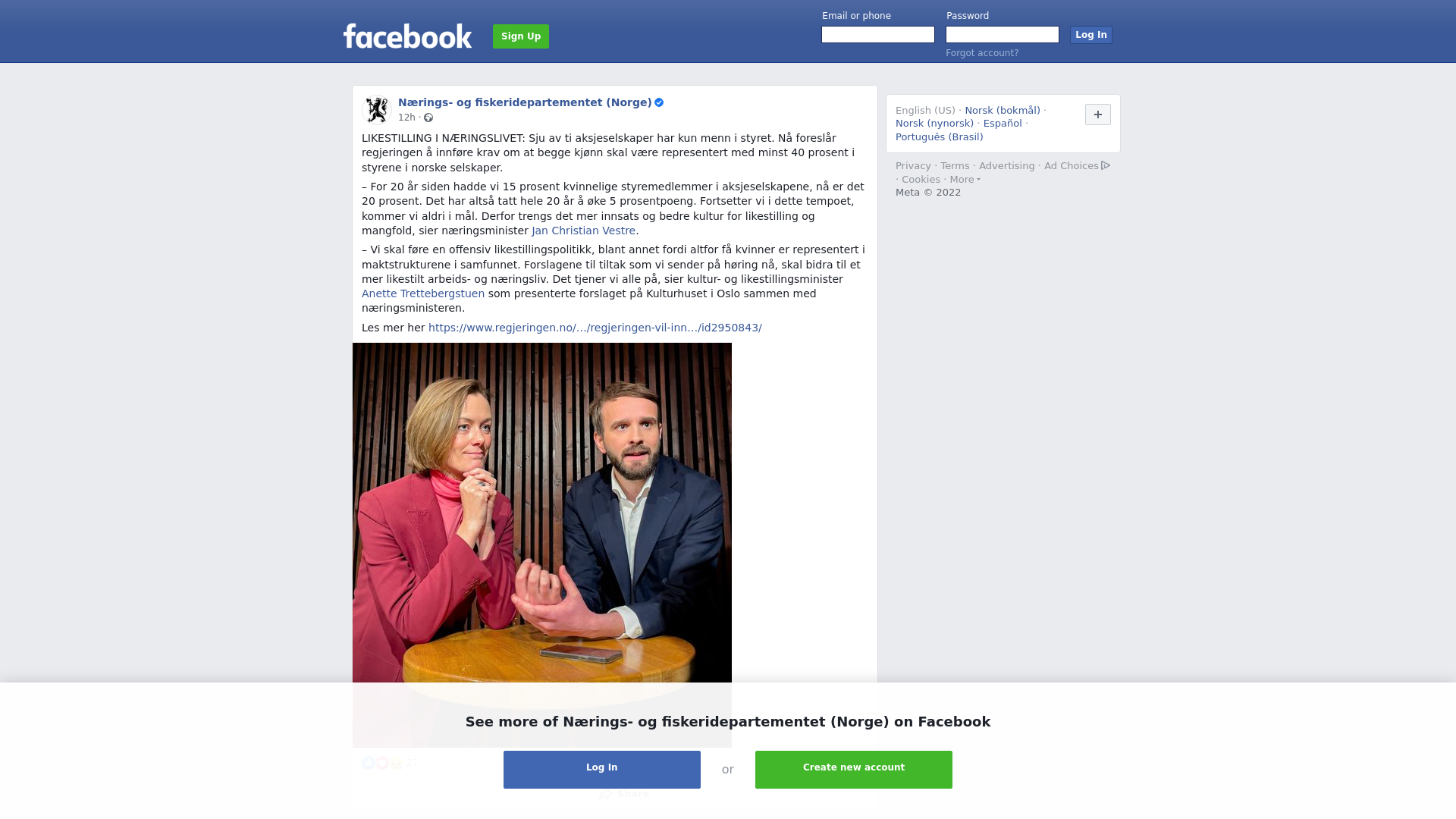Switch language to Norsk (bokmål)
Image resolution: width=1456 pixels, height=819 pixels.
(x=1003, y=111)
